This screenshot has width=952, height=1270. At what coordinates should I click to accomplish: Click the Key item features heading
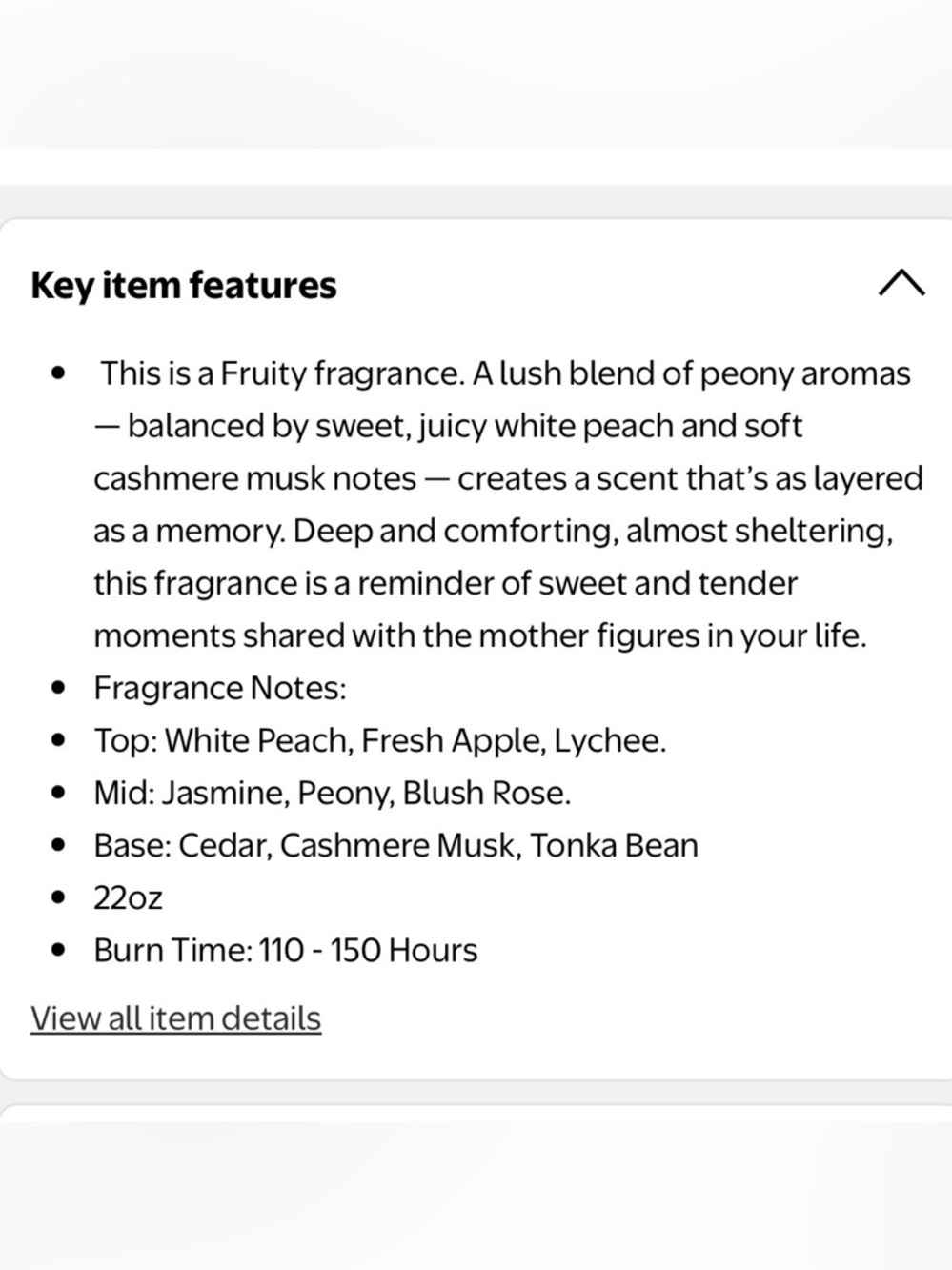(184, 285)
